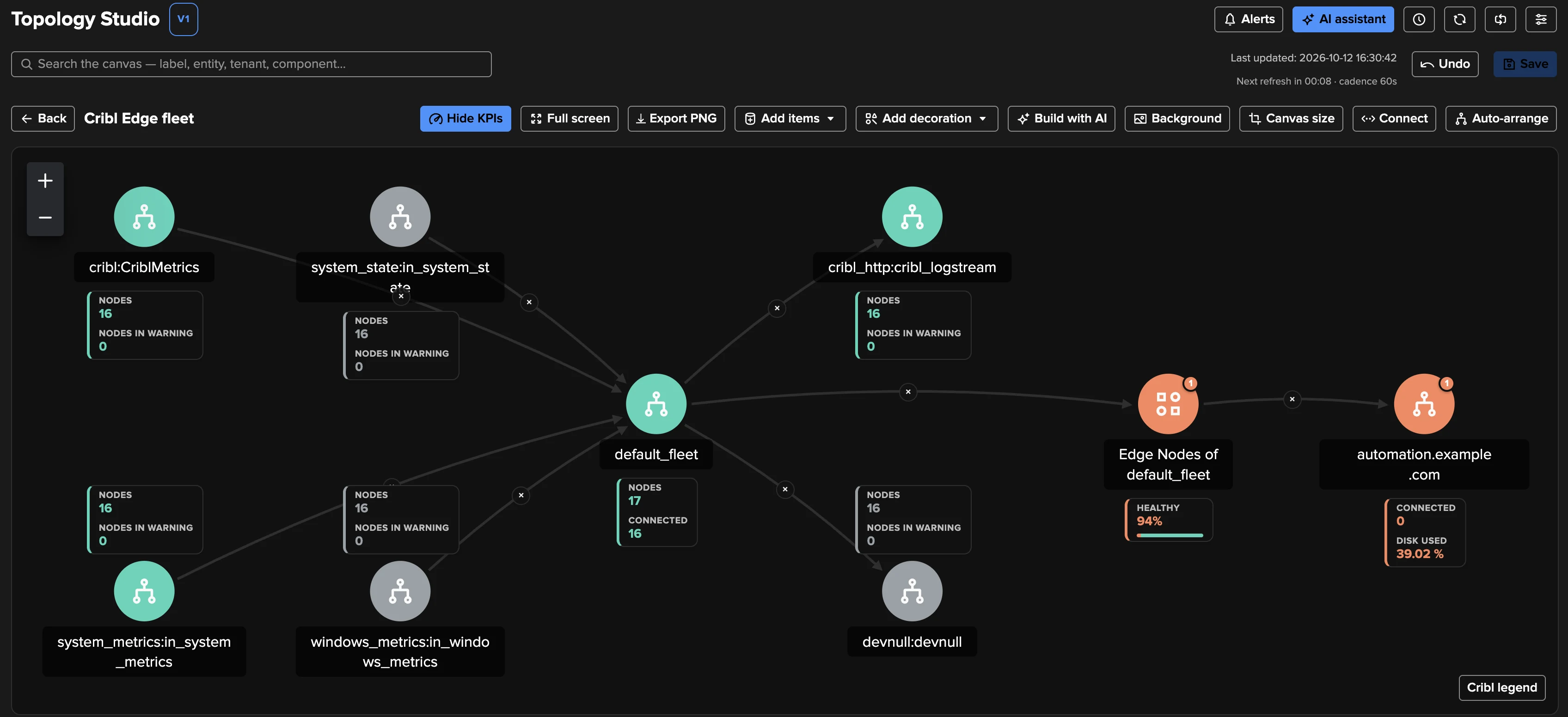Click the automation.example.com node icon
This screenshot has height=717, width=1568.
1424,404
